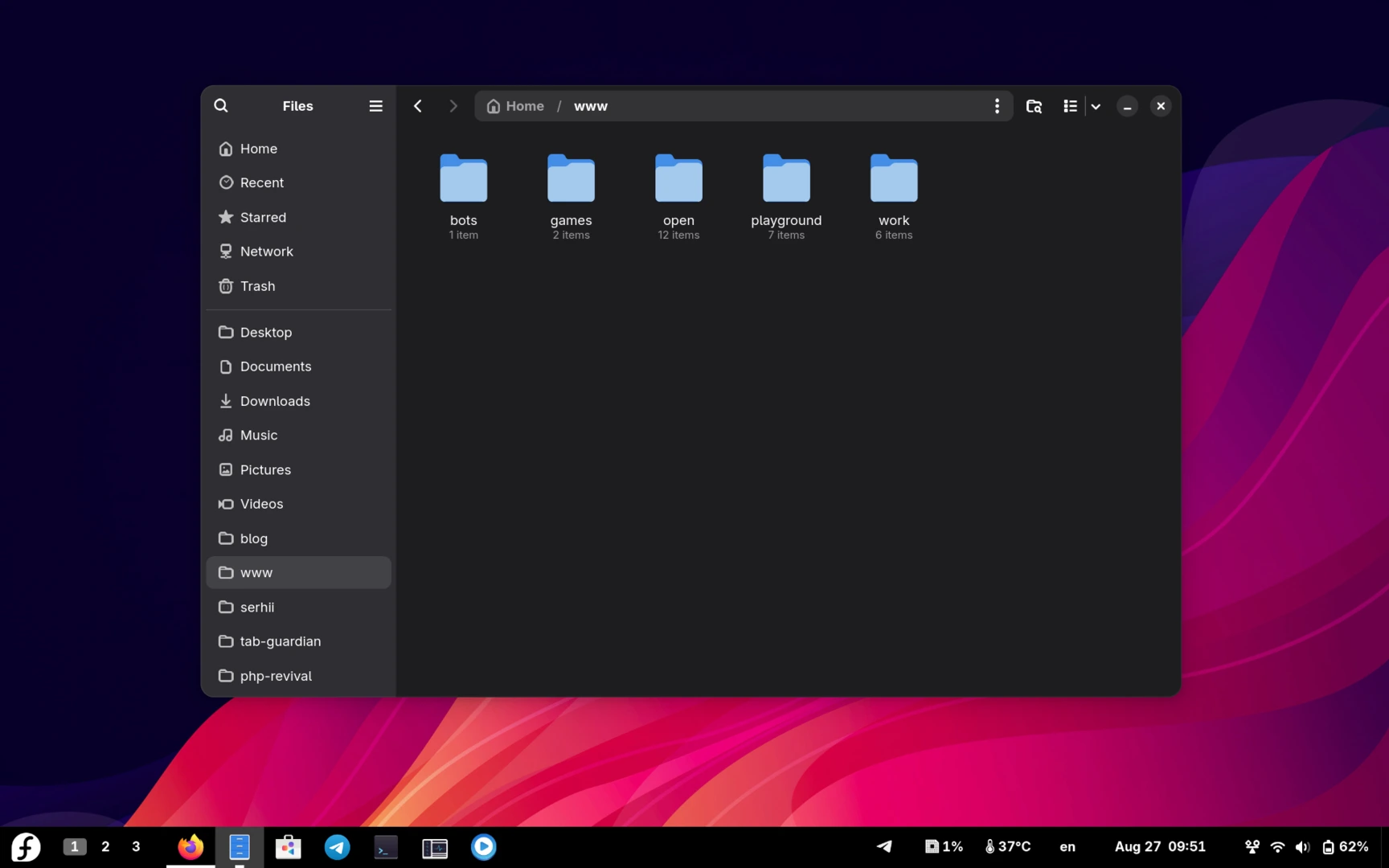The image size is (1389, 868).
Task: Open the search icon in the Files sidebar
Action: 221,105
